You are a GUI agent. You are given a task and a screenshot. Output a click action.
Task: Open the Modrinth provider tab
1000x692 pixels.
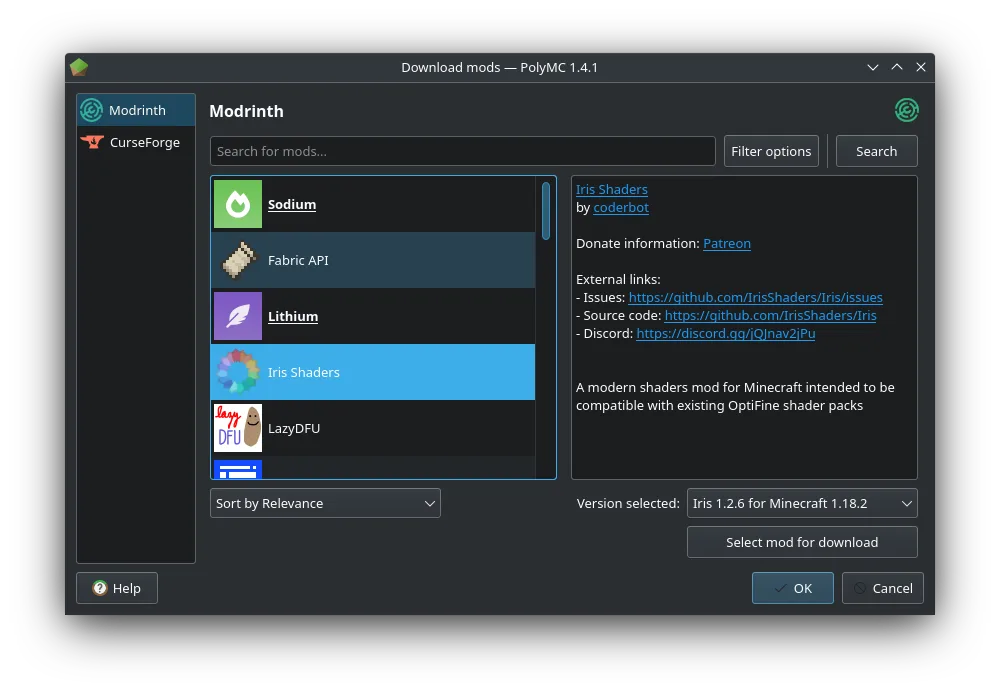(x=136, y=110)
